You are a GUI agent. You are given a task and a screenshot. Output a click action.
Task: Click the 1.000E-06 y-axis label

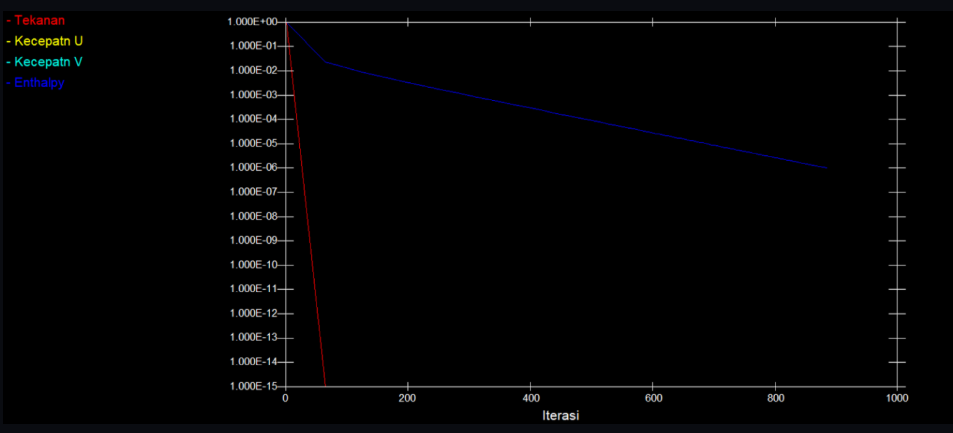pos(251,168)
